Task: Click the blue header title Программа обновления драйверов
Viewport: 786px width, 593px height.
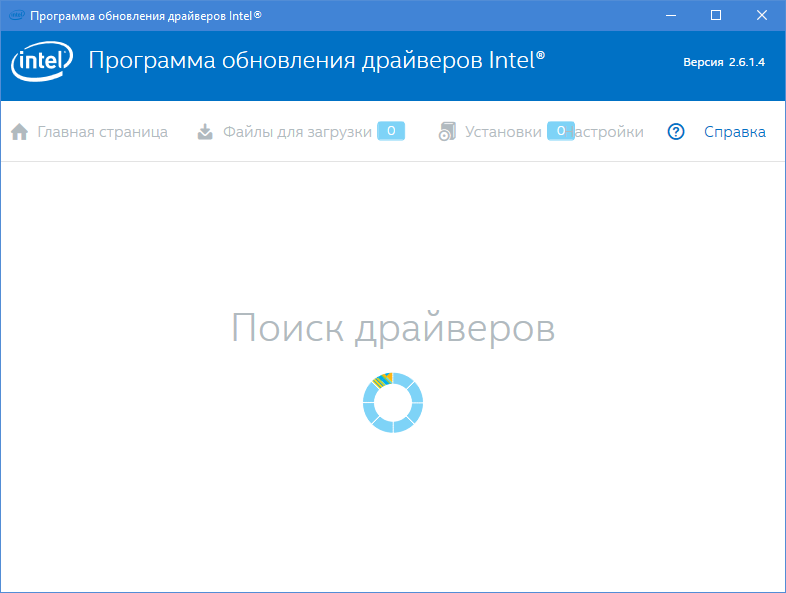Action: pos(317,61)
